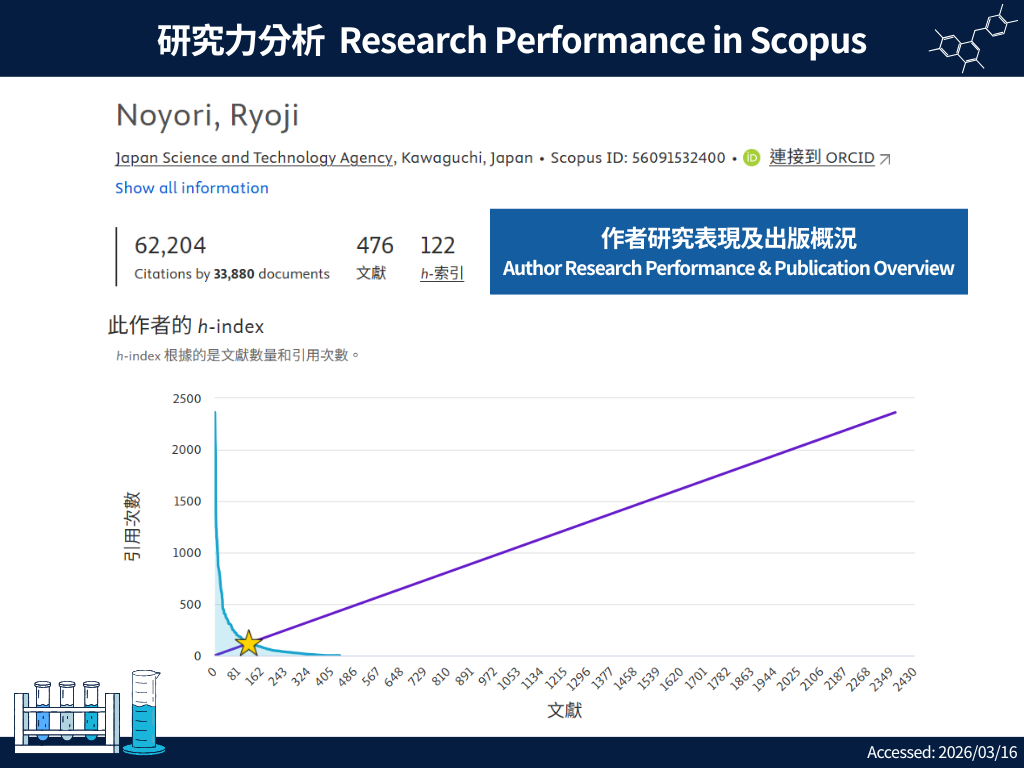The width and height of the screenshot is (1024, 768).
Task: Click the molecule structure icon in header
Action: tap(970, 39)
